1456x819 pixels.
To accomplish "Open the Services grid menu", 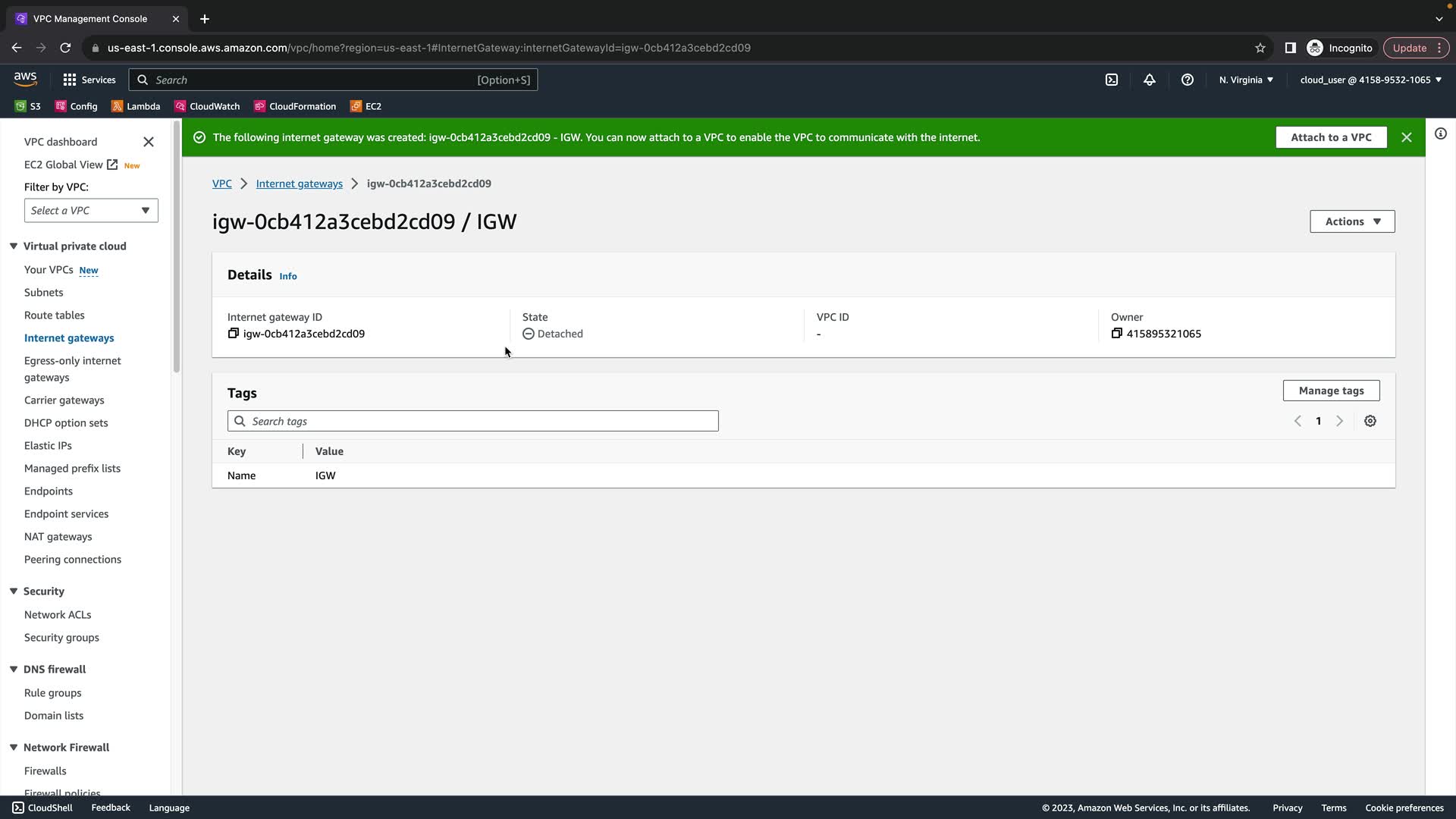I will point(89,80).
